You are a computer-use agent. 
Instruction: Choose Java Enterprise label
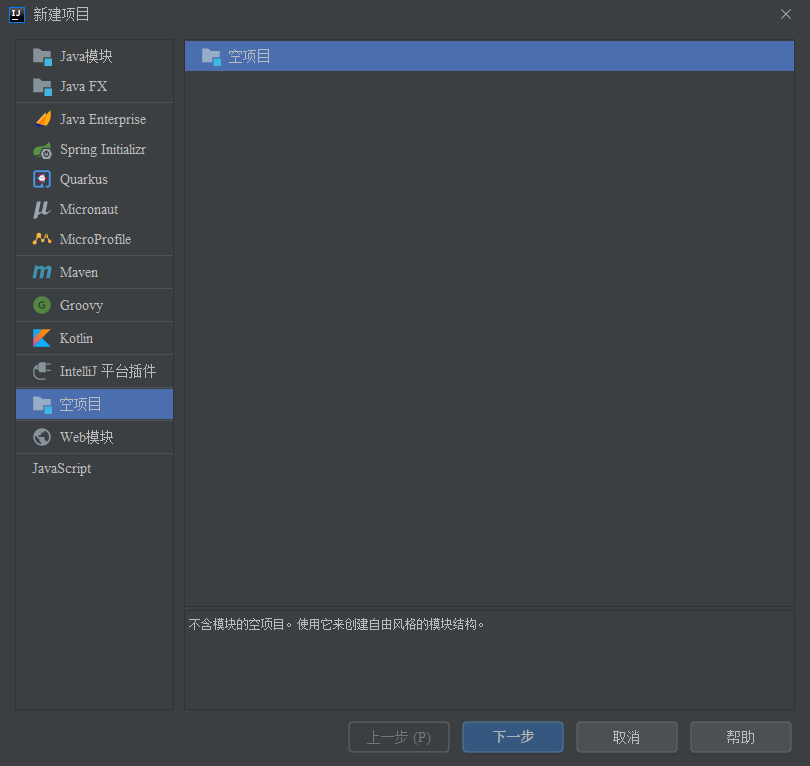click(x=103, y=119)
